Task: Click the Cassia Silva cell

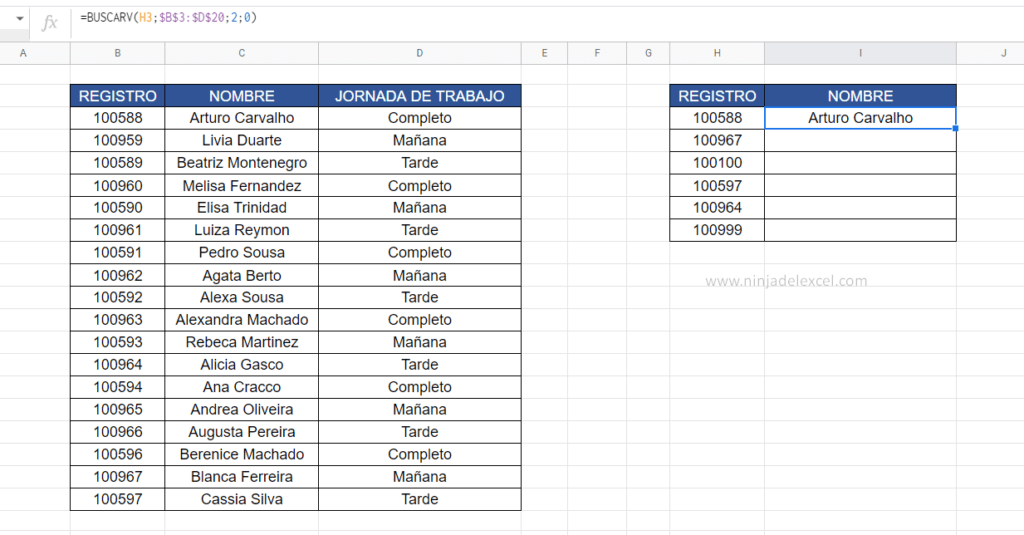Action: pos(241,499)
